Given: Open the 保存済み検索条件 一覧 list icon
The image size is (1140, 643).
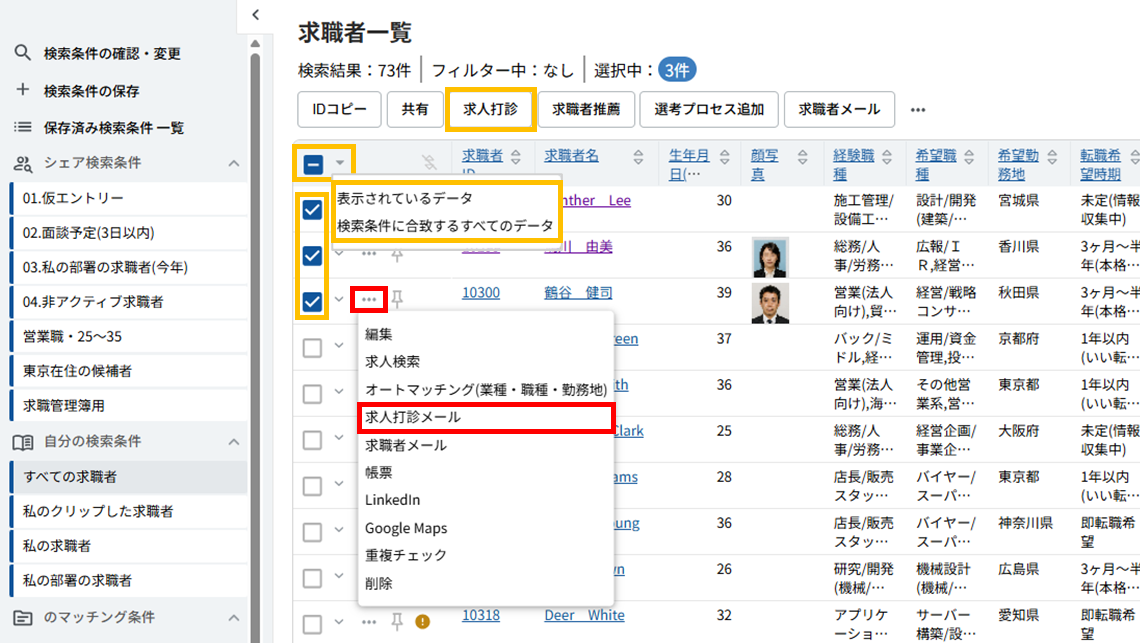Looking at the screenshot, I should (22, 127).
